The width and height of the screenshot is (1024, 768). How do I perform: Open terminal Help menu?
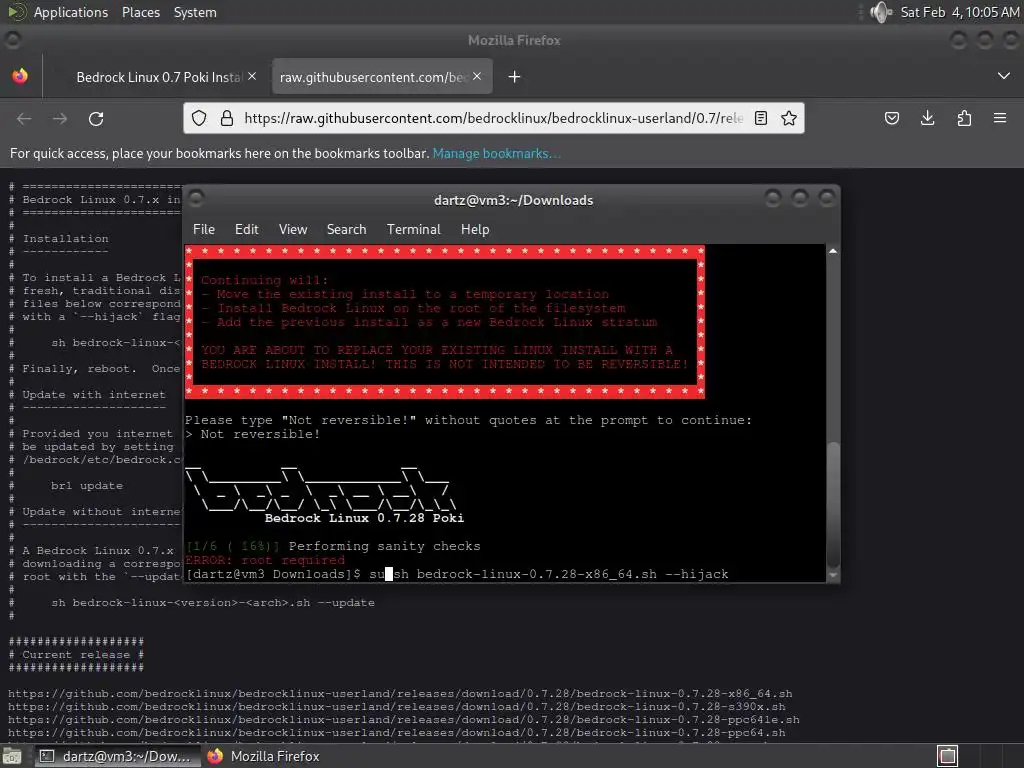click(x=475, y=229)
